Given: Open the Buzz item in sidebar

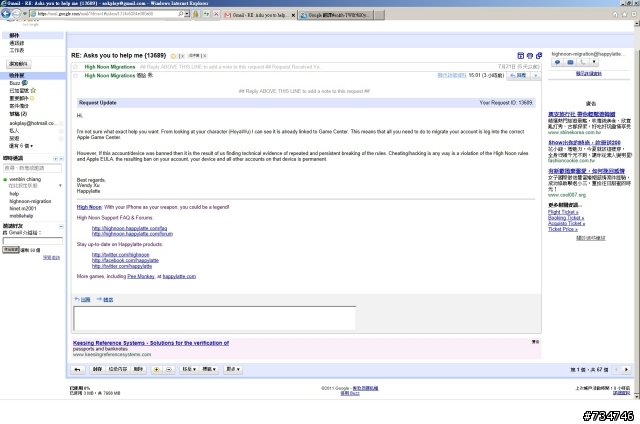Looking at the screenshot, I should click(x=18, y=83).
